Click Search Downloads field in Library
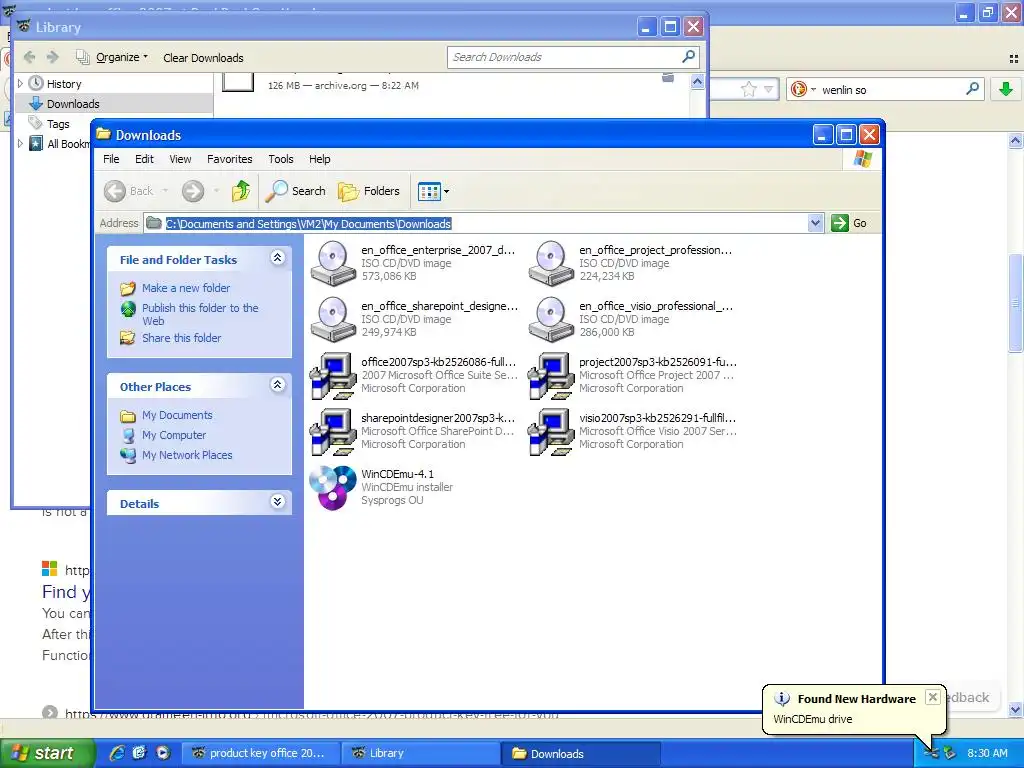The height and width of the screenshot is (768, 1024). coord(573,57)
